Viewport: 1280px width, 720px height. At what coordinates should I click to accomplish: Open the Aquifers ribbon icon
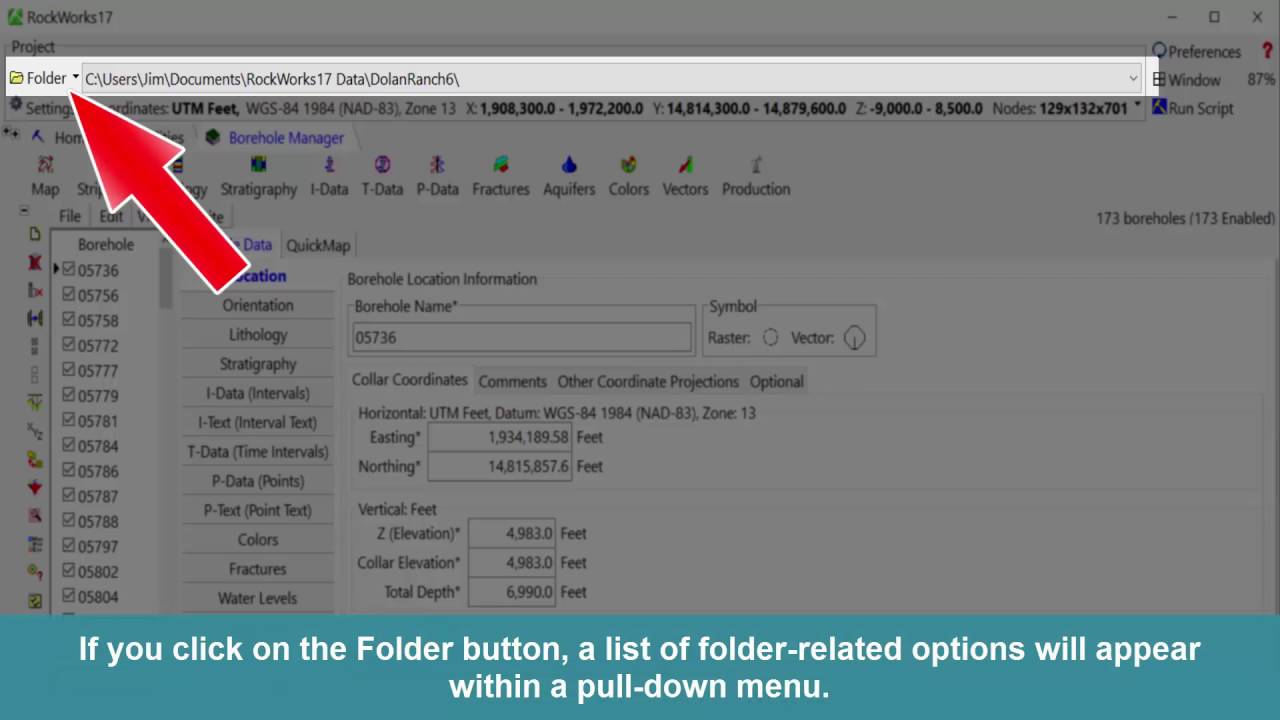[569, 175]
